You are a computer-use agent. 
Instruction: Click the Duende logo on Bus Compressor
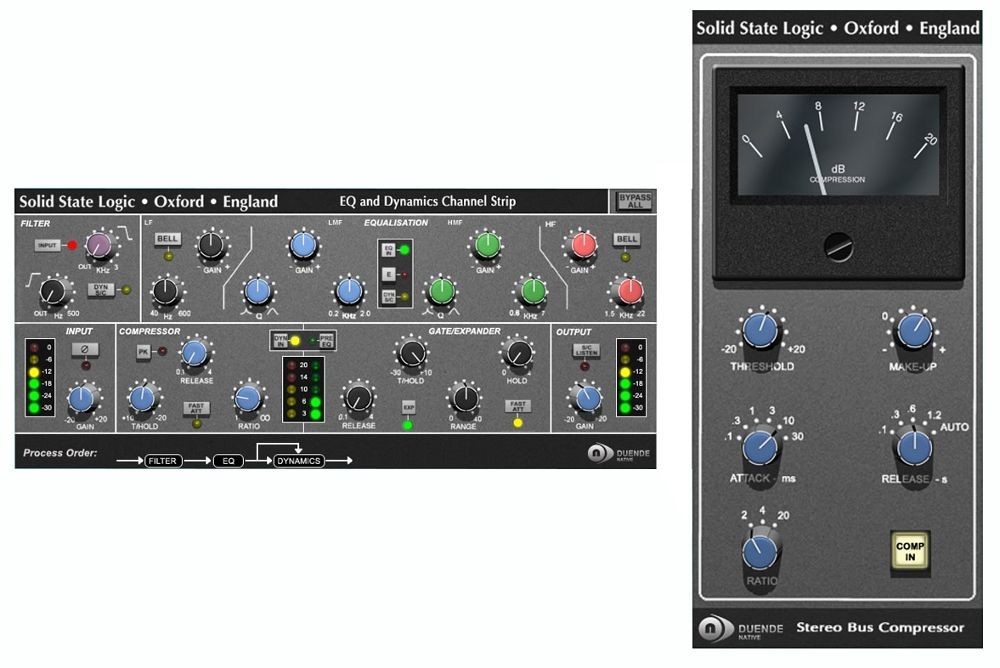point(741,628)
